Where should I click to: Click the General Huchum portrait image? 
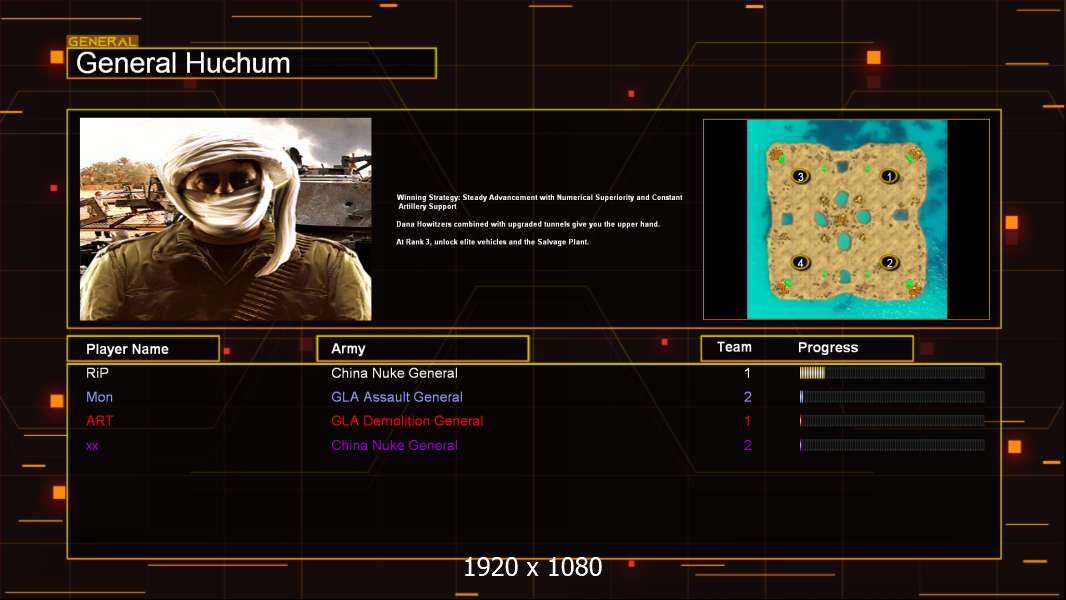[226, 219]
